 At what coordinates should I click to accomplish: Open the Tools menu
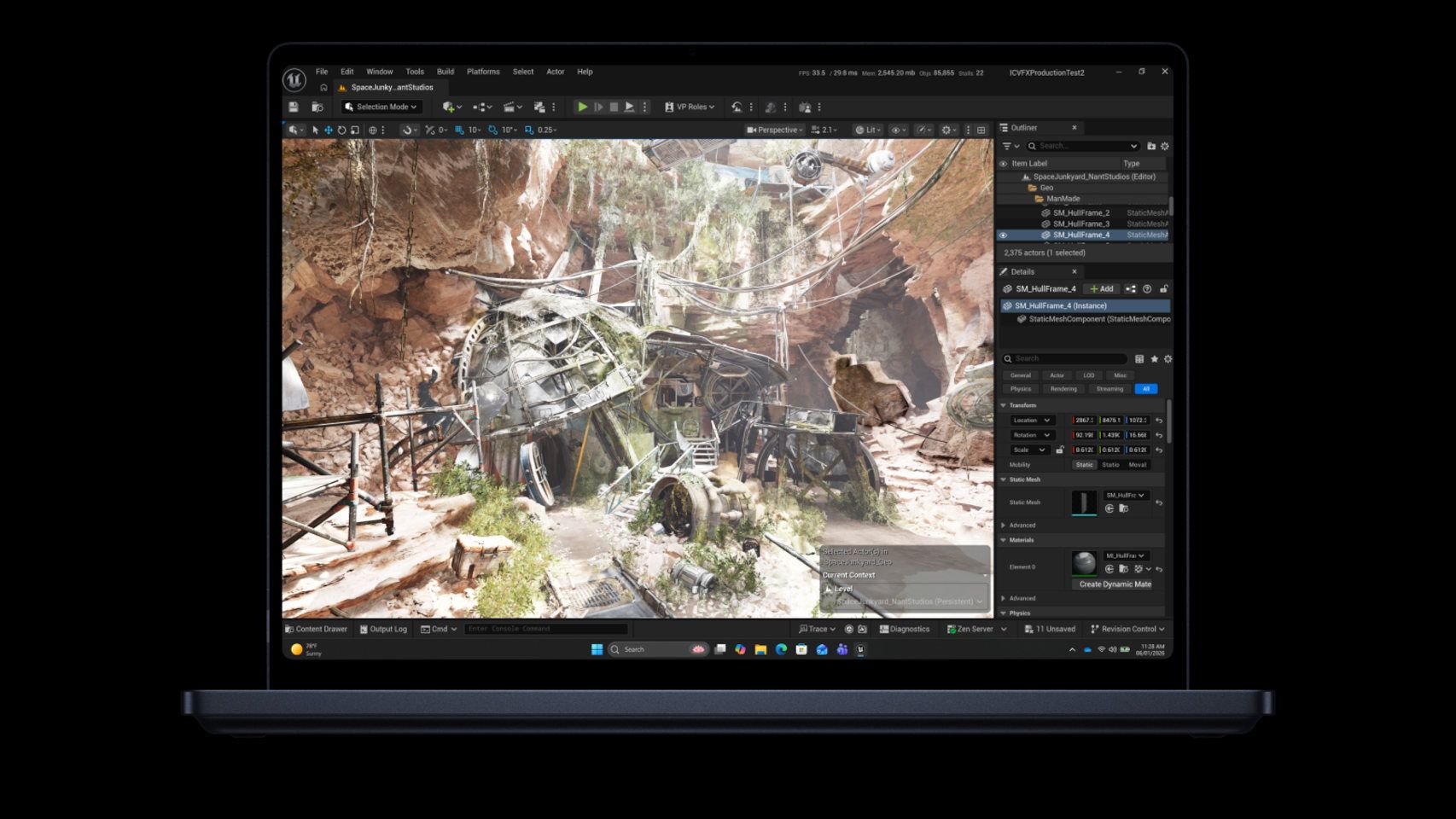(x=415, y=72)
